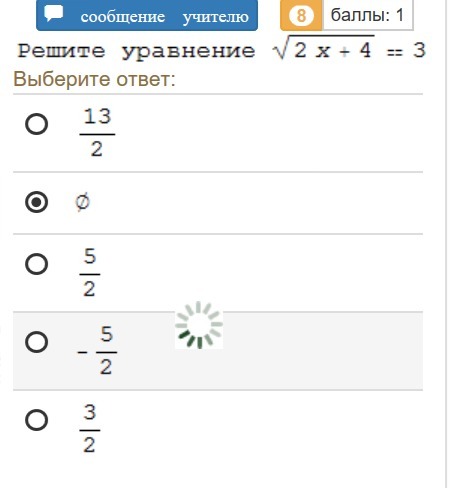Image resolution: width=465 pixels, height=488 pixels.
Task: Choose the -5/2 answer radio button
Action: 36,342
